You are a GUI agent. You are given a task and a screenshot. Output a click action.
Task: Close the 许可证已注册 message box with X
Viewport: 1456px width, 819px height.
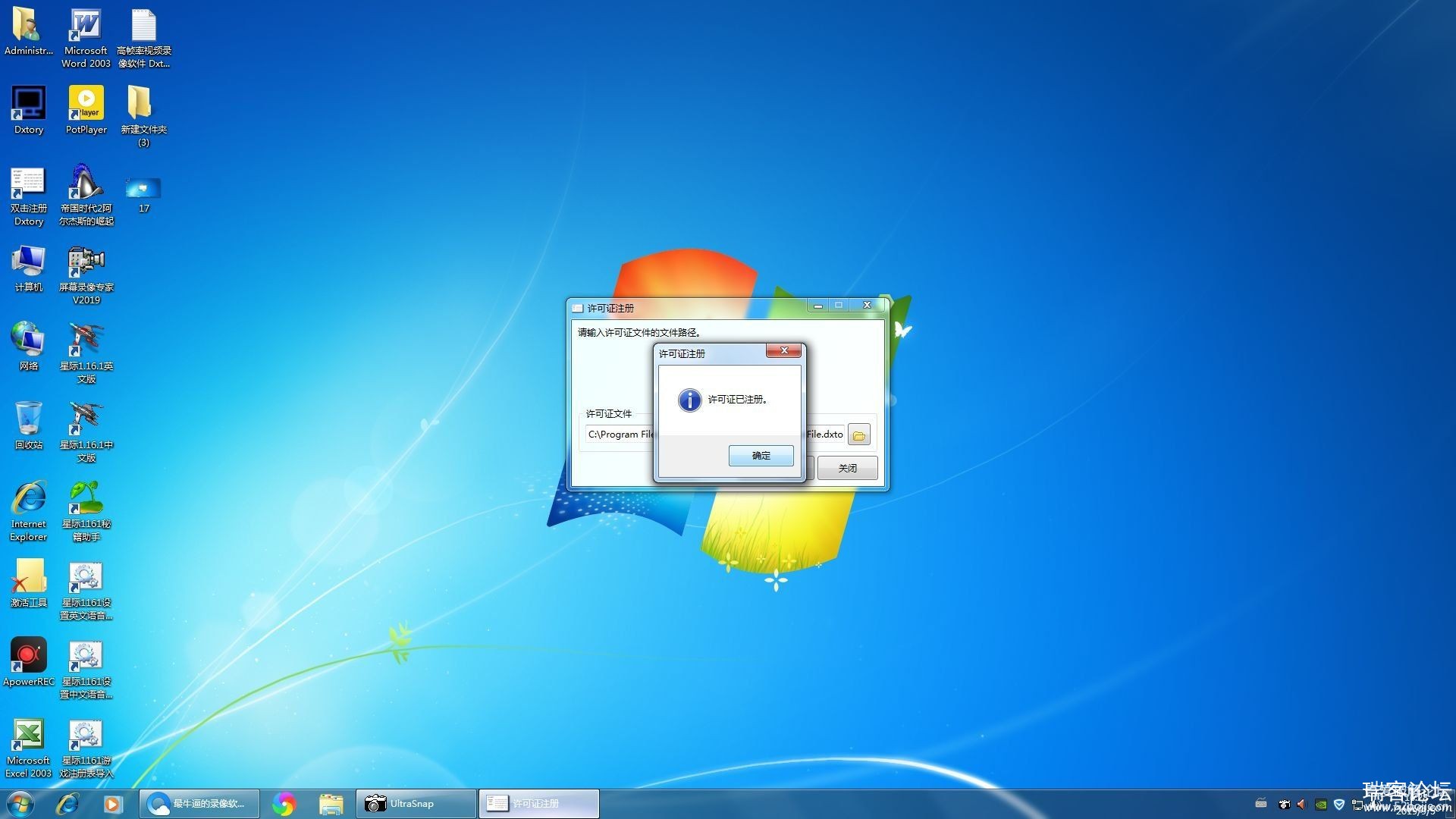[x=783, y=350]
